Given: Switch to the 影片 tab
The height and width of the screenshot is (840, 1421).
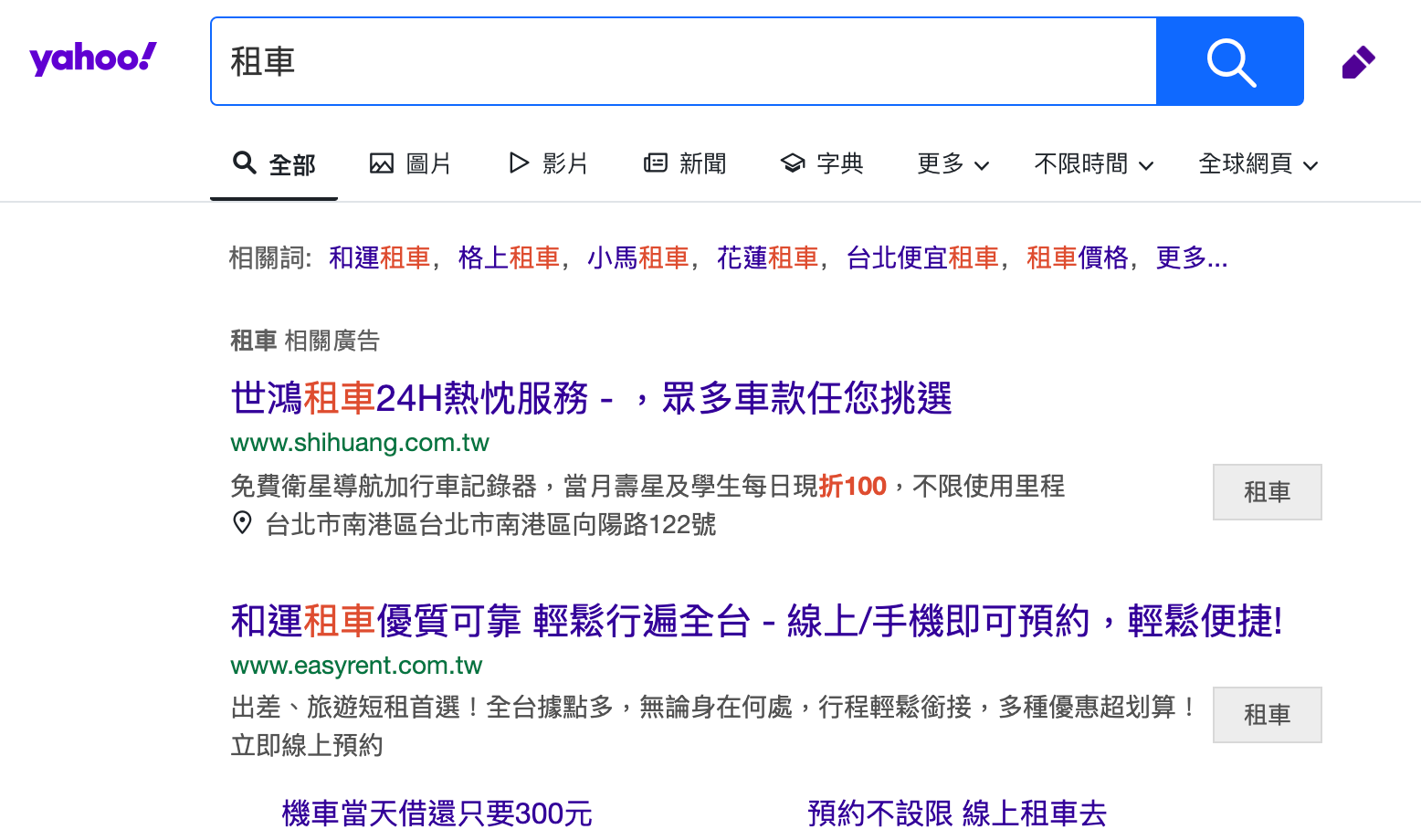Looking at the screenshot, I should point(548,164).
